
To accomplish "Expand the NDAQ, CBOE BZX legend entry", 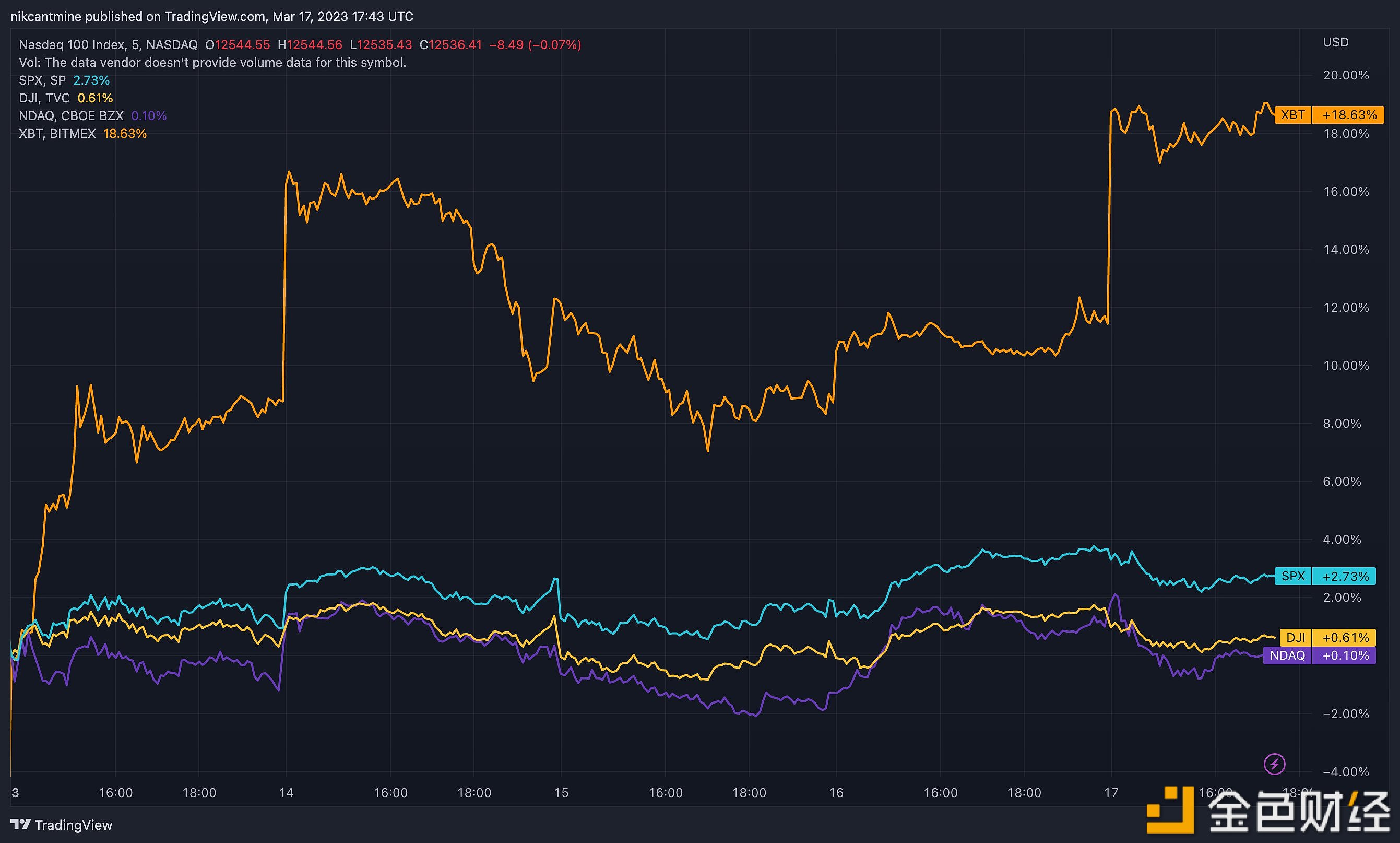I will (x=71, y=116).
